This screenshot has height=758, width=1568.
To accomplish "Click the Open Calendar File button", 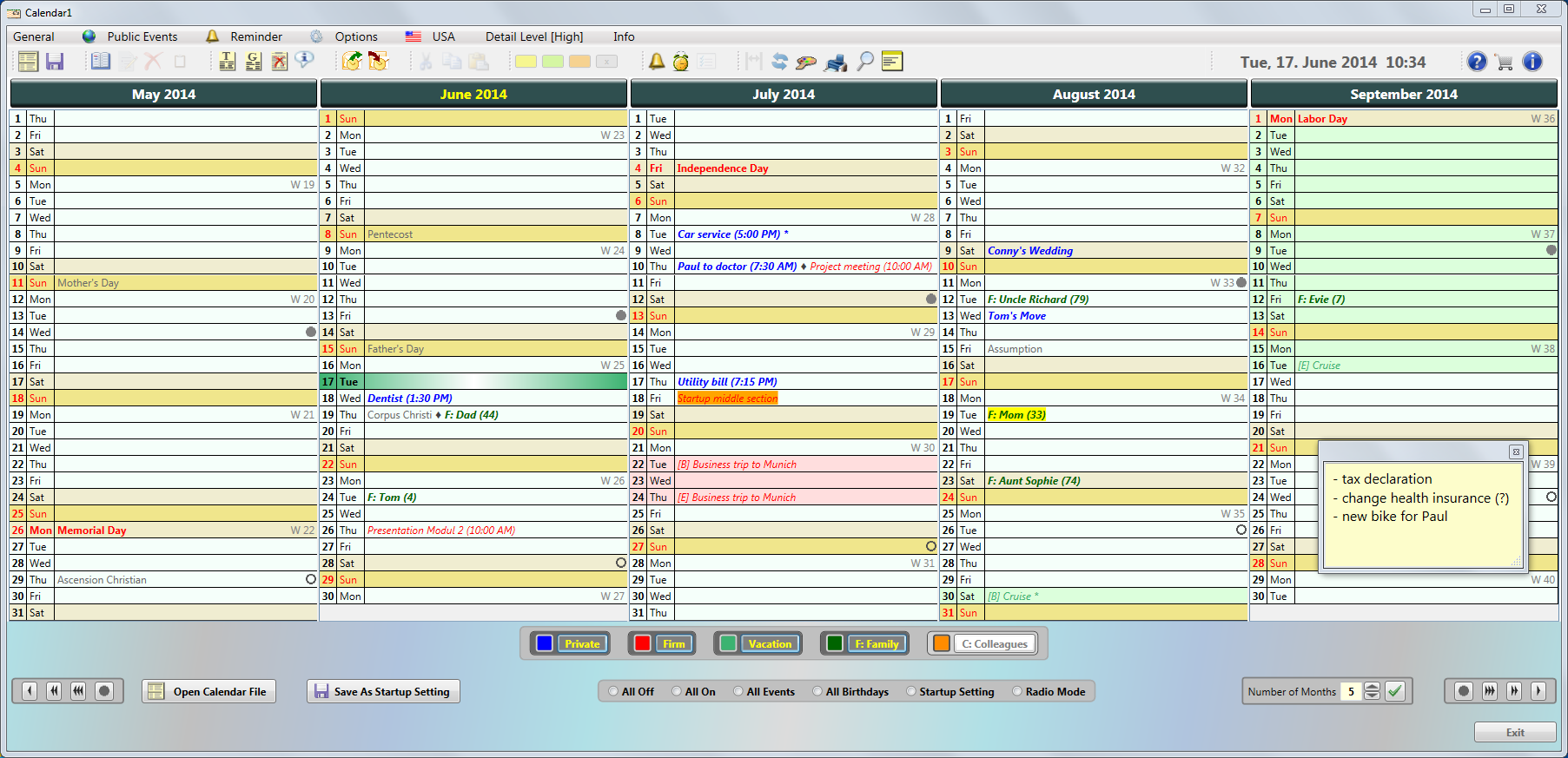I will pyautogui.click(x=208, y=691).
